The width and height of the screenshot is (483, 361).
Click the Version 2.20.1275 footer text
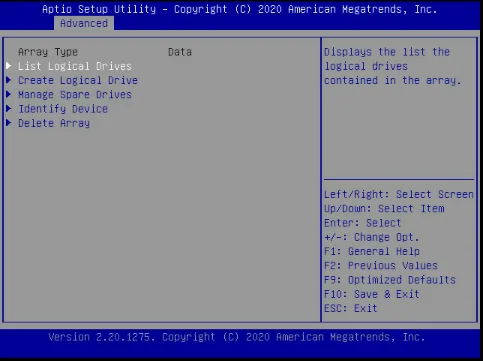(x=237, y=337)
